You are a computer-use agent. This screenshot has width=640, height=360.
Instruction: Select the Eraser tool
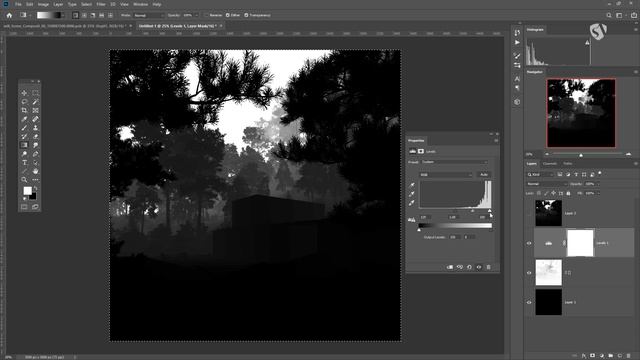pyautogui.click(x=36, y=136)
